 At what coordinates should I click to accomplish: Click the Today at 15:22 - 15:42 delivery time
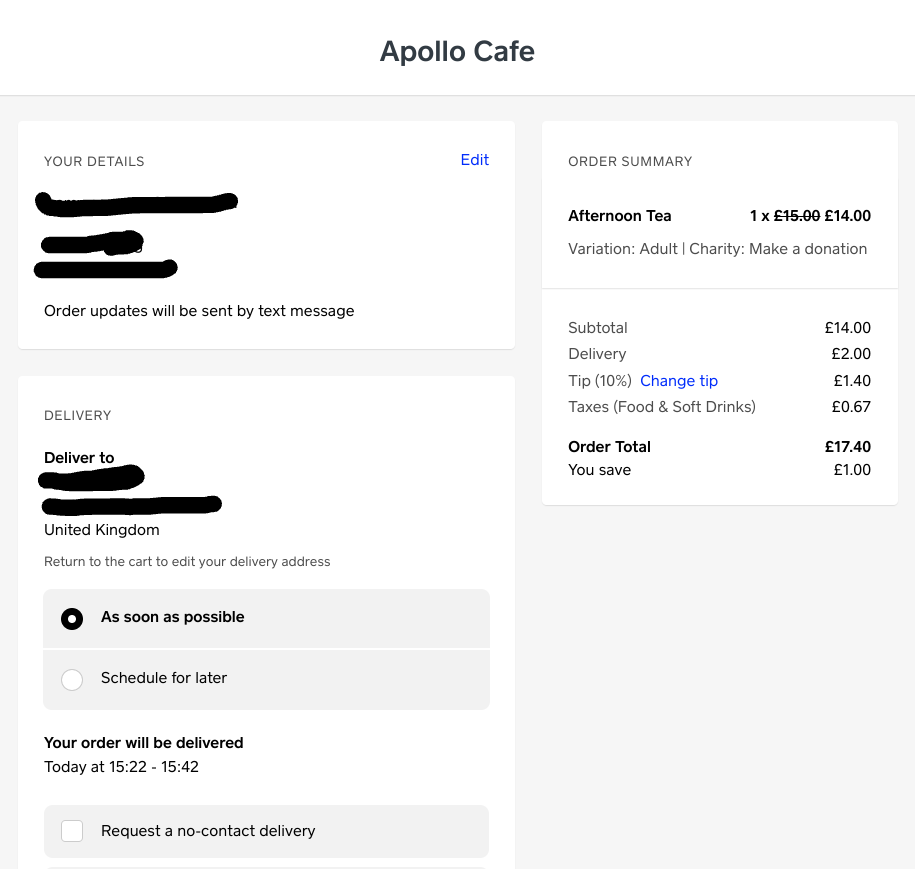click(121, 767)
